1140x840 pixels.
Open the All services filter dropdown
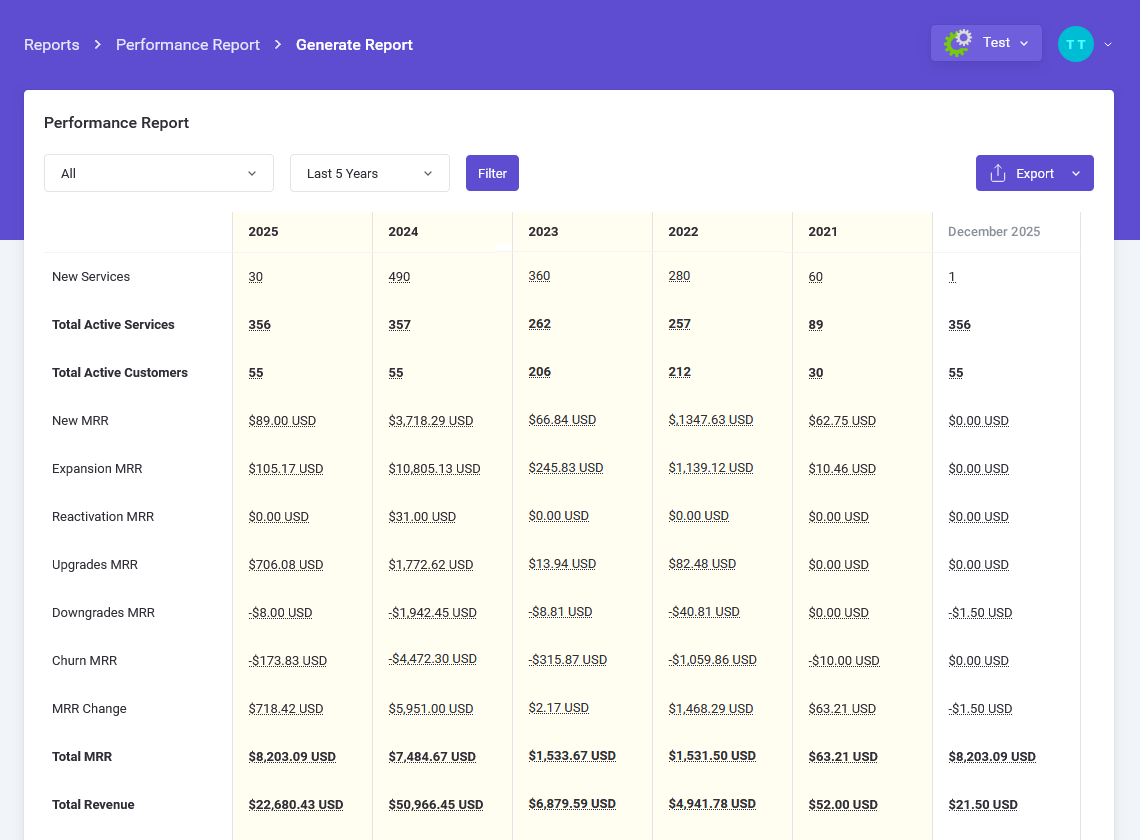[x=159, y=173]
